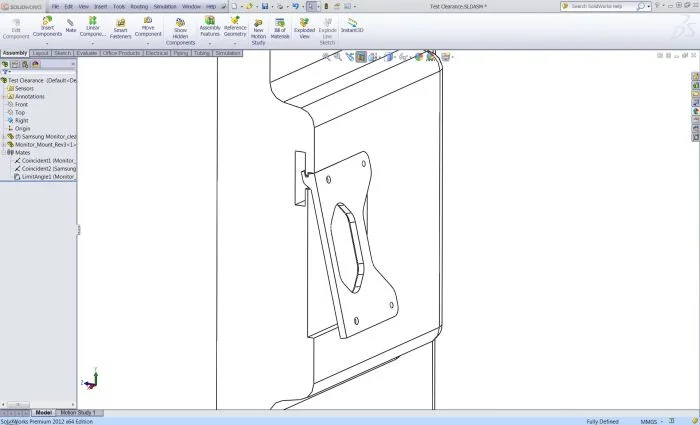Switch to the Evaluate tab
The height and width of the screenshot is (425, 700).
coord(87,53)
